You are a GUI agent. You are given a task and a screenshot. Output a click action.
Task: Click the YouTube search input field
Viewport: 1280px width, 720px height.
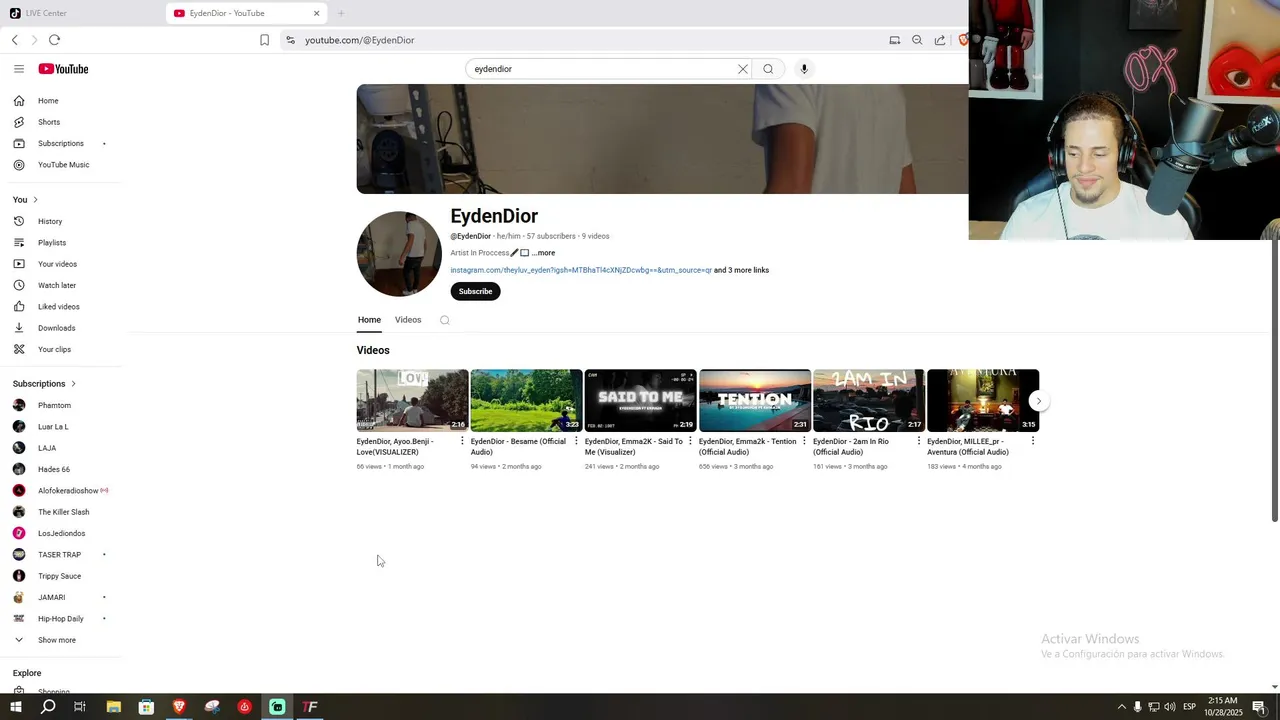pyautogui.click(x=603, y=69)
